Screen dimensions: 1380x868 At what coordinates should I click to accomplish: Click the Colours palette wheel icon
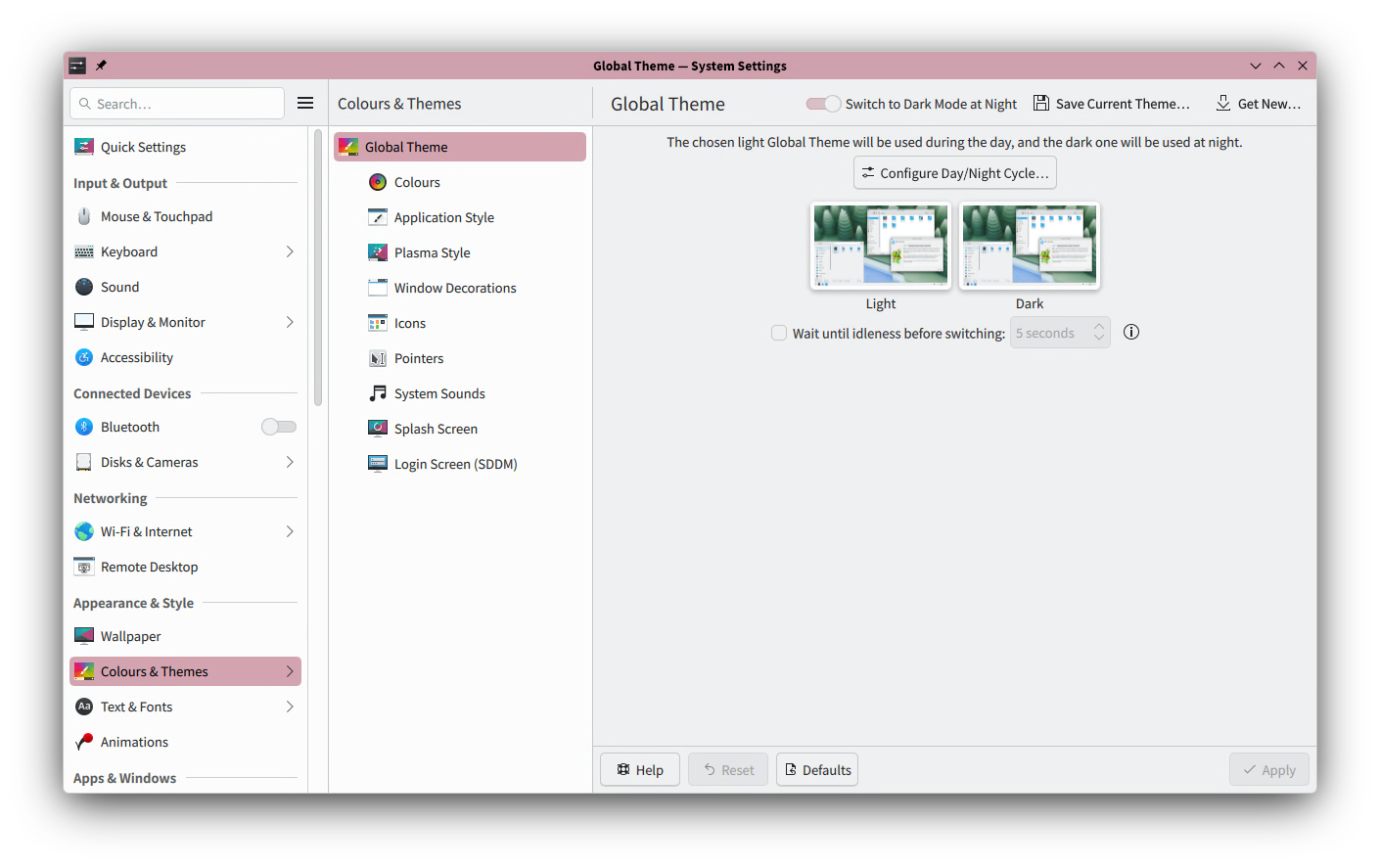(378, 182)
